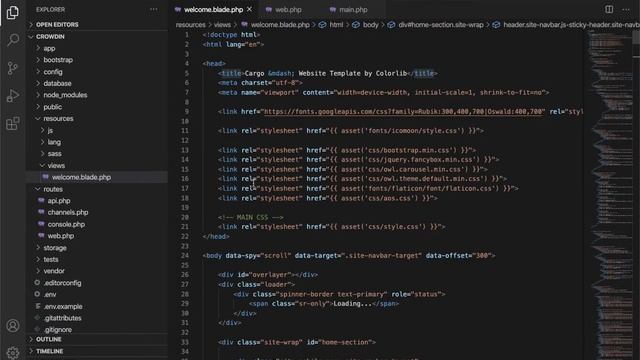Expand the tests folder
This screenshot has height=360, width=640.
[51, 259]
